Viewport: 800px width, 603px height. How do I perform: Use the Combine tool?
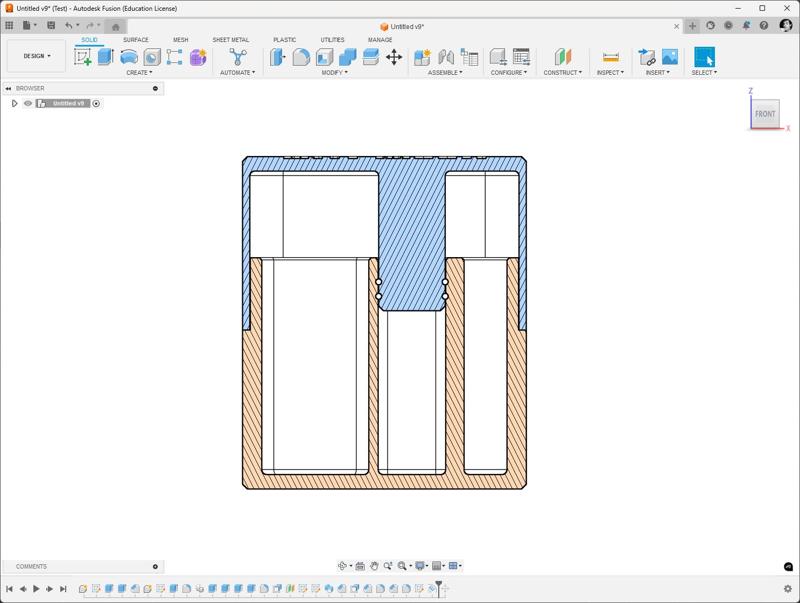[347, 57]
